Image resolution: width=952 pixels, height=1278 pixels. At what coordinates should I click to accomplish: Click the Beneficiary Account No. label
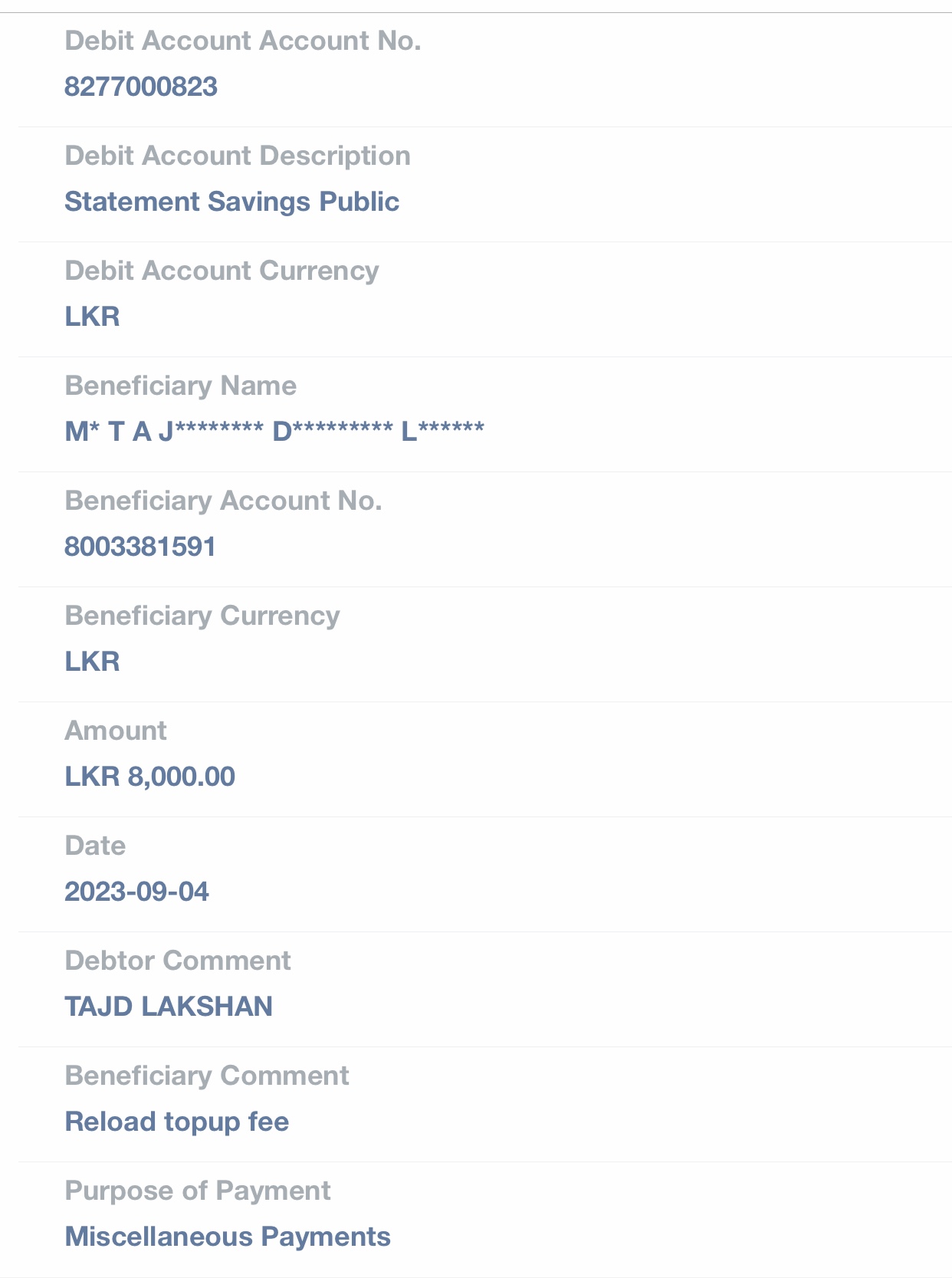223,501
